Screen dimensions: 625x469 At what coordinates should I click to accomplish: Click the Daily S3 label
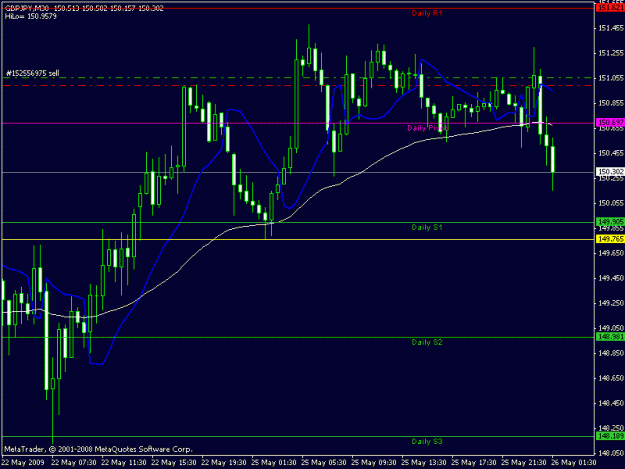click(x=427, y=442)
